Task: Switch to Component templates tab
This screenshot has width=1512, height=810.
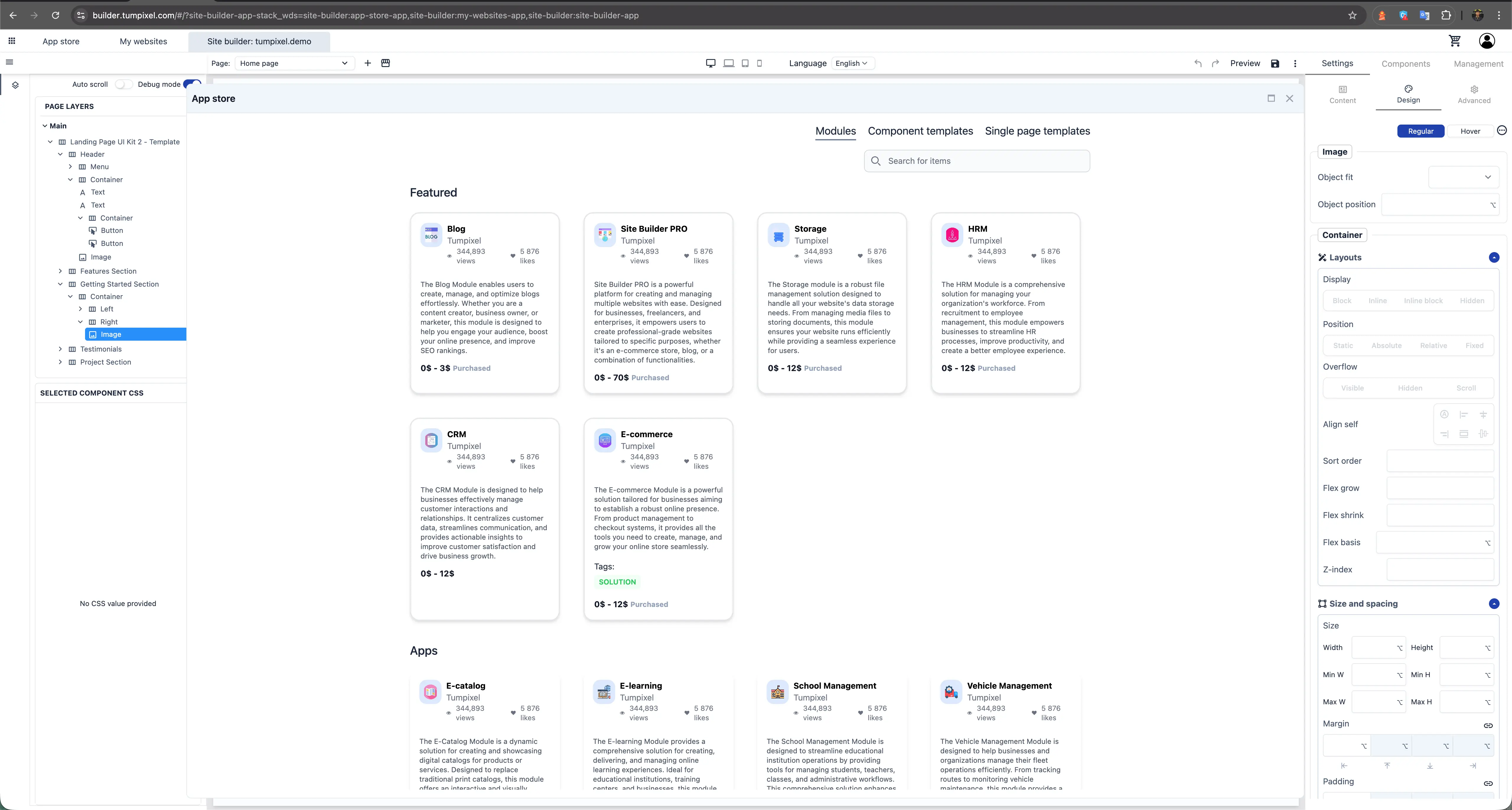Action: pyautogui.click(x=920, y=131)
